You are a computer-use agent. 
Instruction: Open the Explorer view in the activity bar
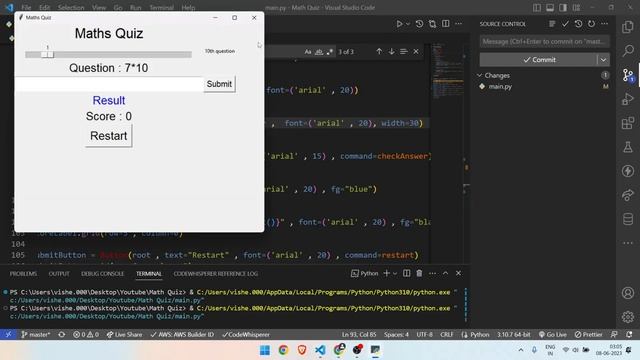(628, 27)
